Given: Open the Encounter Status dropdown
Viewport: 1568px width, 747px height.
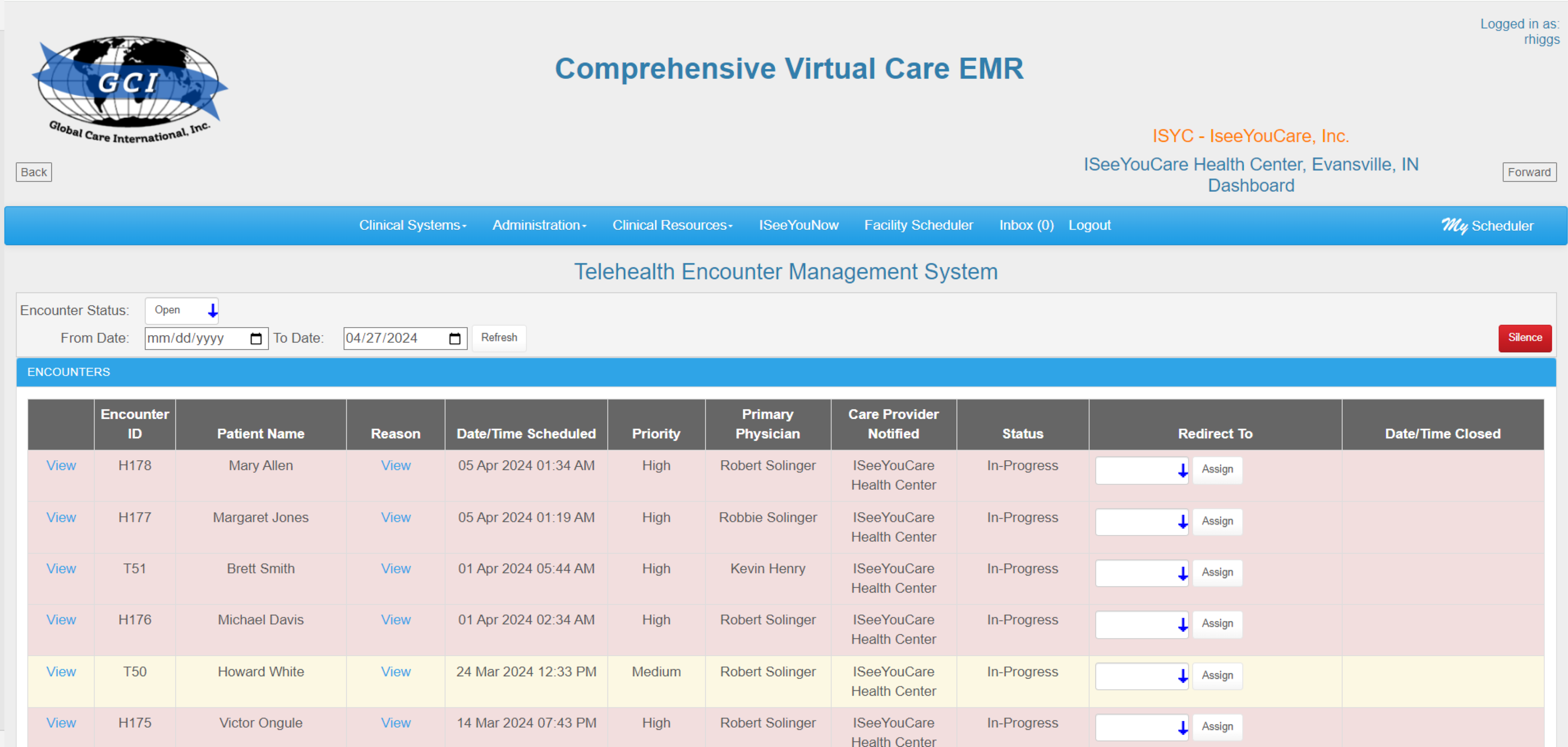Looking at the screenshot, I should 182,310.
